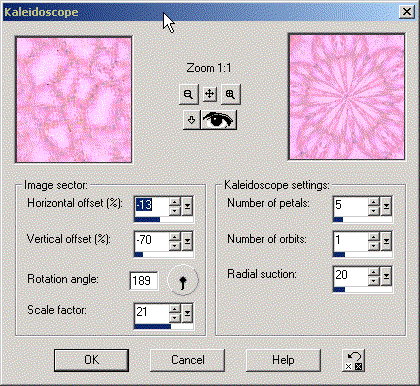This screenshot has width=420, height=386.
Task: Click the Vertical offset slider bar
Action: pos(164,254)
